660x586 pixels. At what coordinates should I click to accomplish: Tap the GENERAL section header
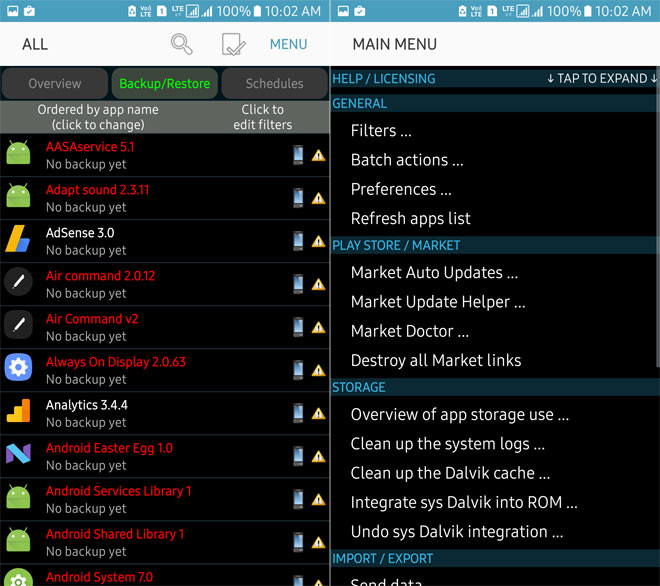pyautogui.click(x=494, y=104)
